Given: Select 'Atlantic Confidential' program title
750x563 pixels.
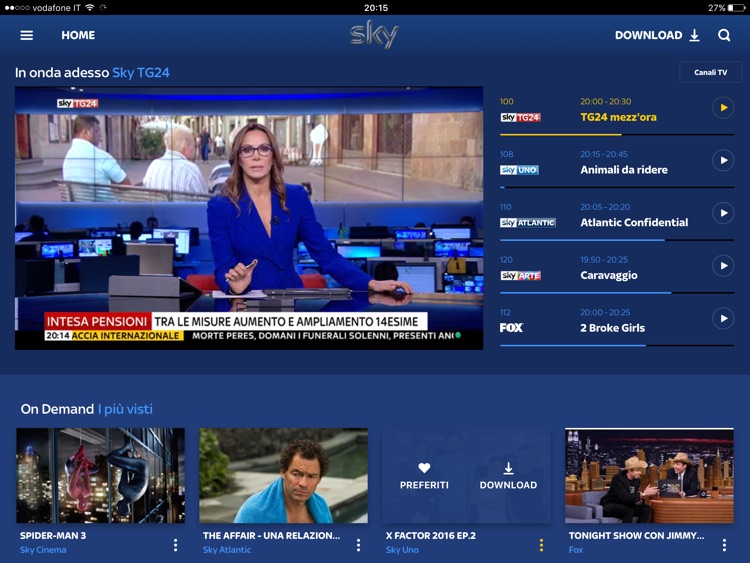Looking at the screenshot, I should (x=634, y=222).
